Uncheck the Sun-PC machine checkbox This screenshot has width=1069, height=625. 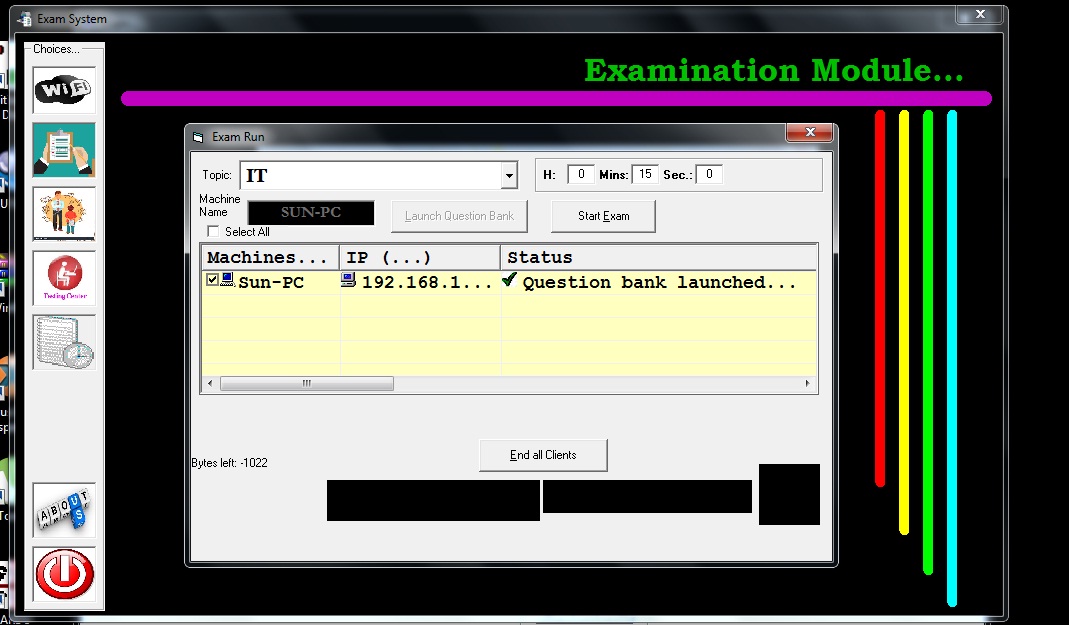[212, 279]
